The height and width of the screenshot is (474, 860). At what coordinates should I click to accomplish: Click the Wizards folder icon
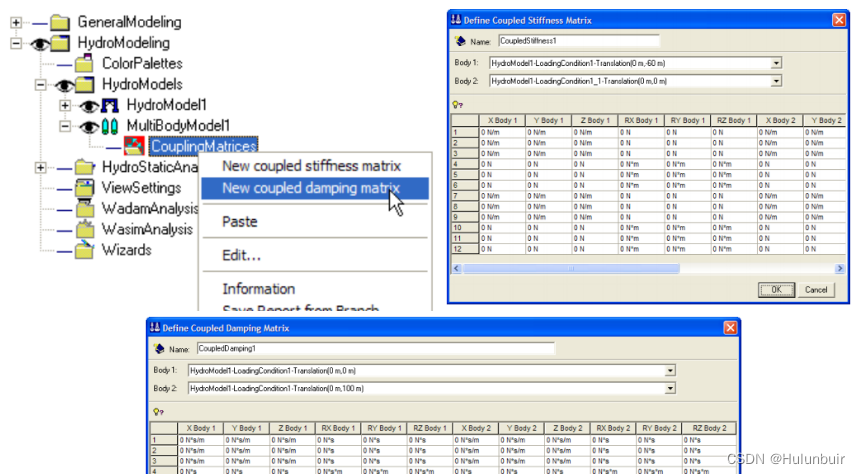[x=84, y=250]
